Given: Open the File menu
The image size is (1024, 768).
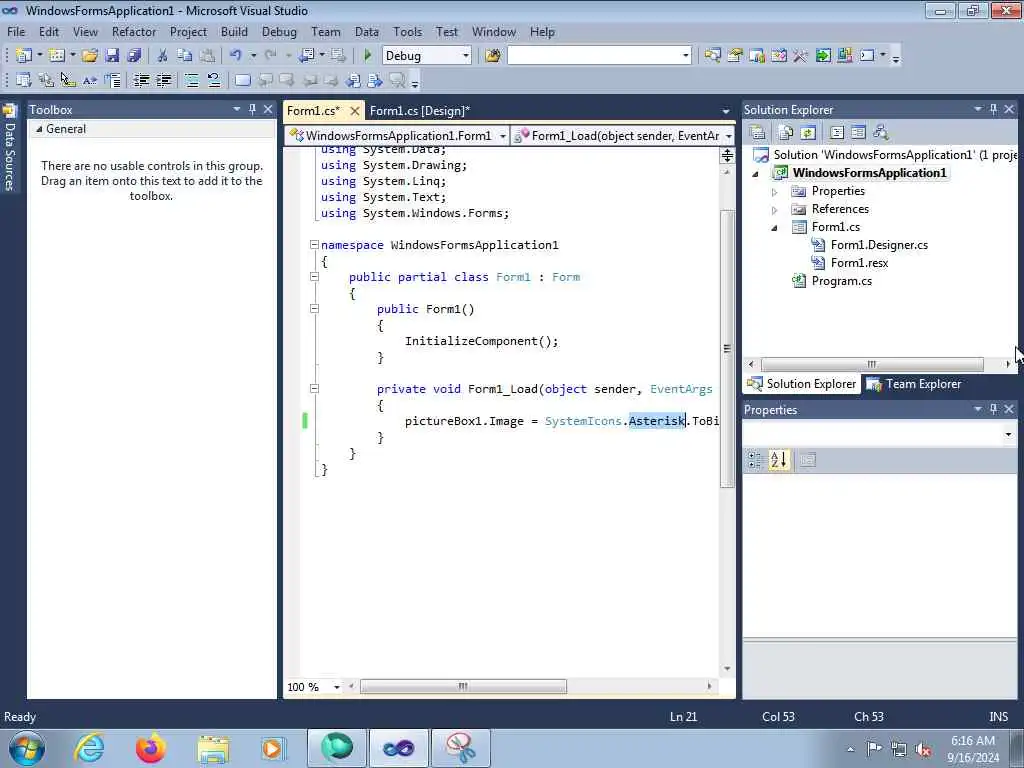Looking at the screenshot, I should (x=16, y=31).
